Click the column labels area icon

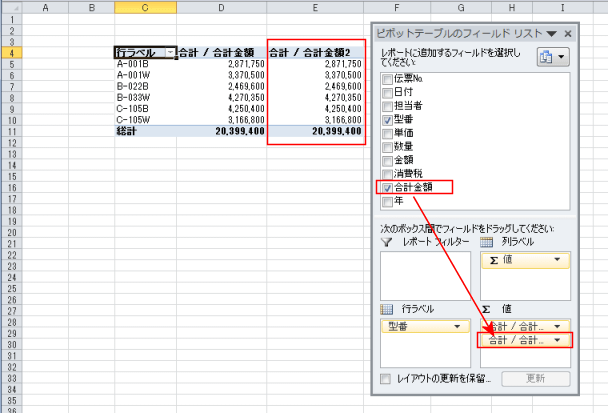[x=486, y=242]
